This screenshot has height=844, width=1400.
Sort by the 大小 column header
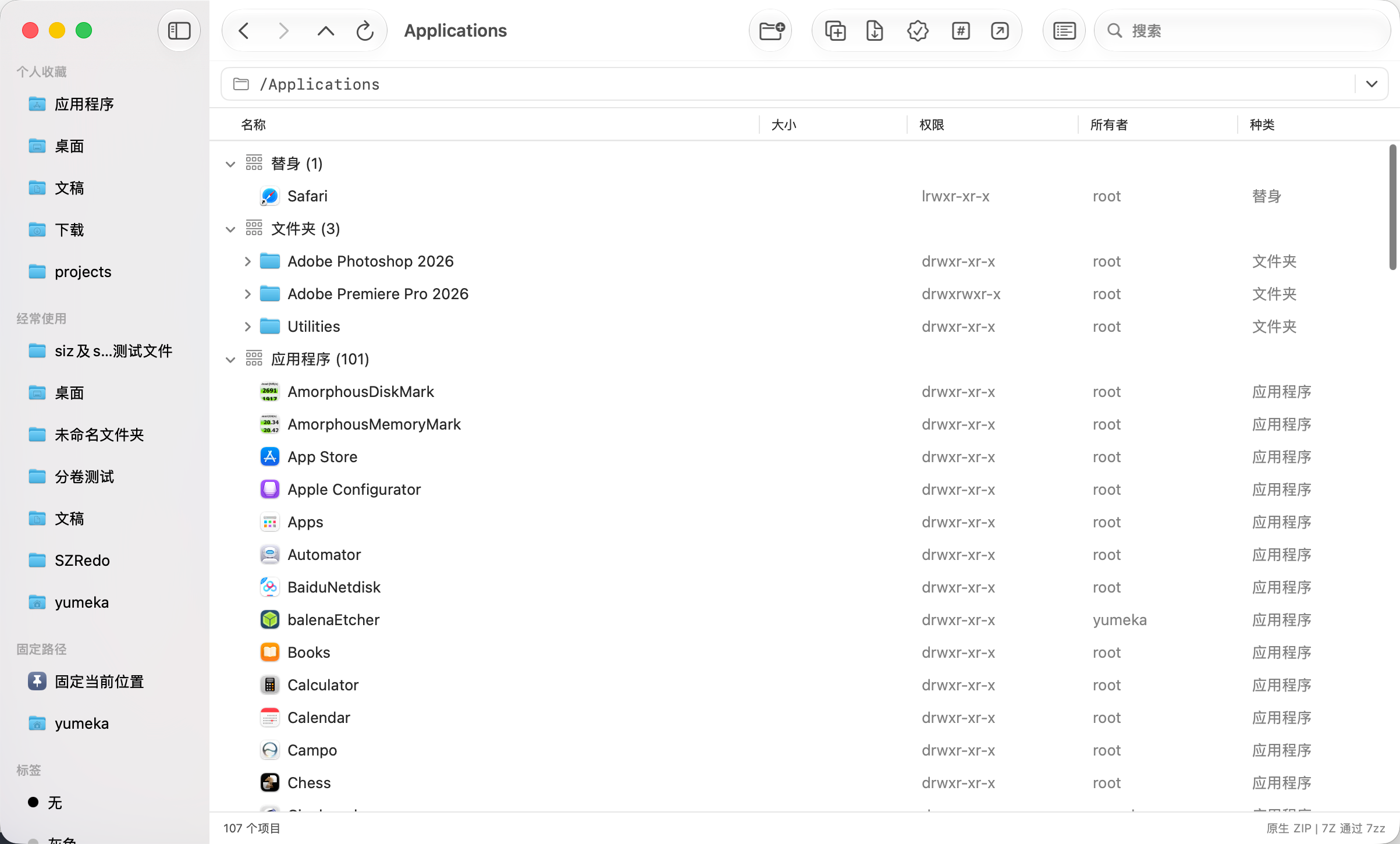(x=784, y=125)
